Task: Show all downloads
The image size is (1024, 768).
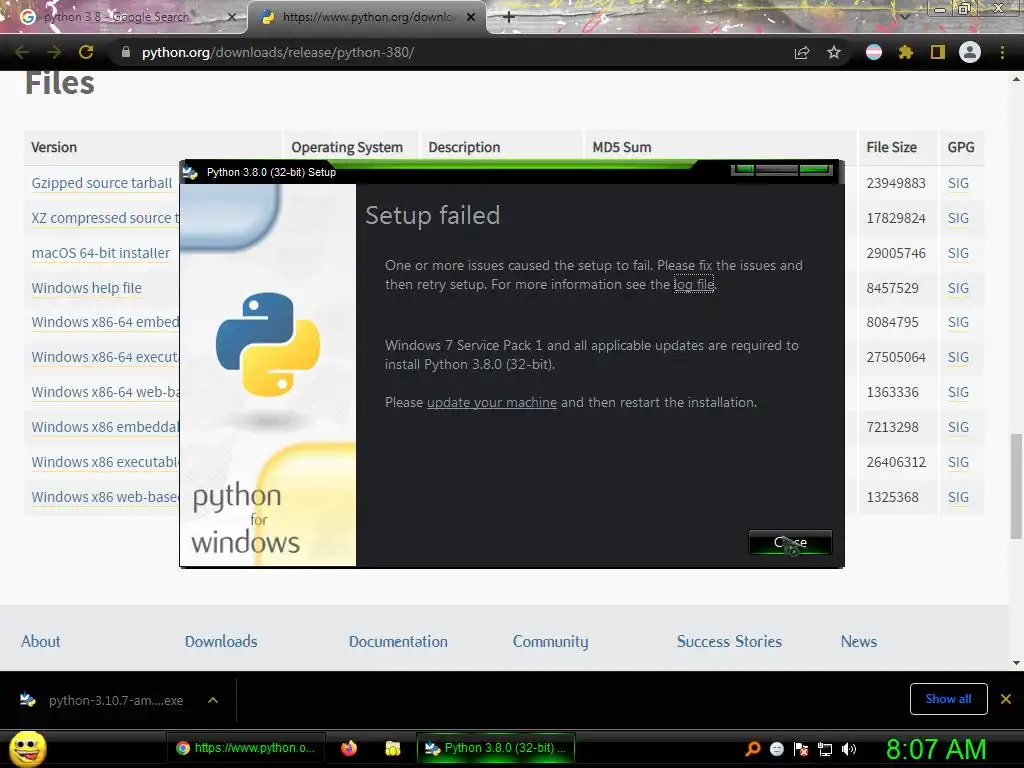Action: click(x=948, y=699)
